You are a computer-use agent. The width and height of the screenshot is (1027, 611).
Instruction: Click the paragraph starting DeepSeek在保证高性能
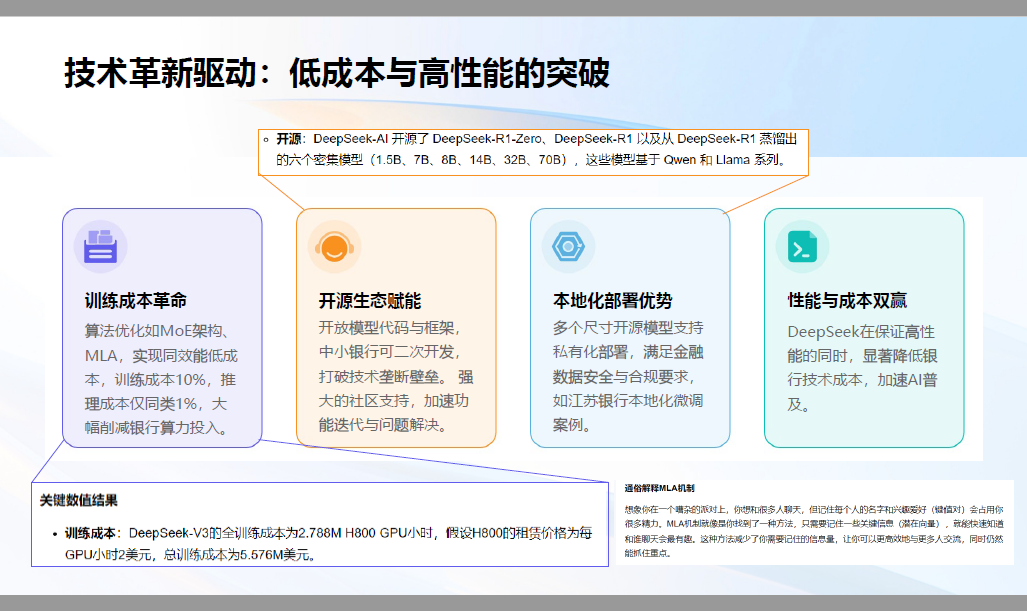pyautogui.click(x=863, y=368)
